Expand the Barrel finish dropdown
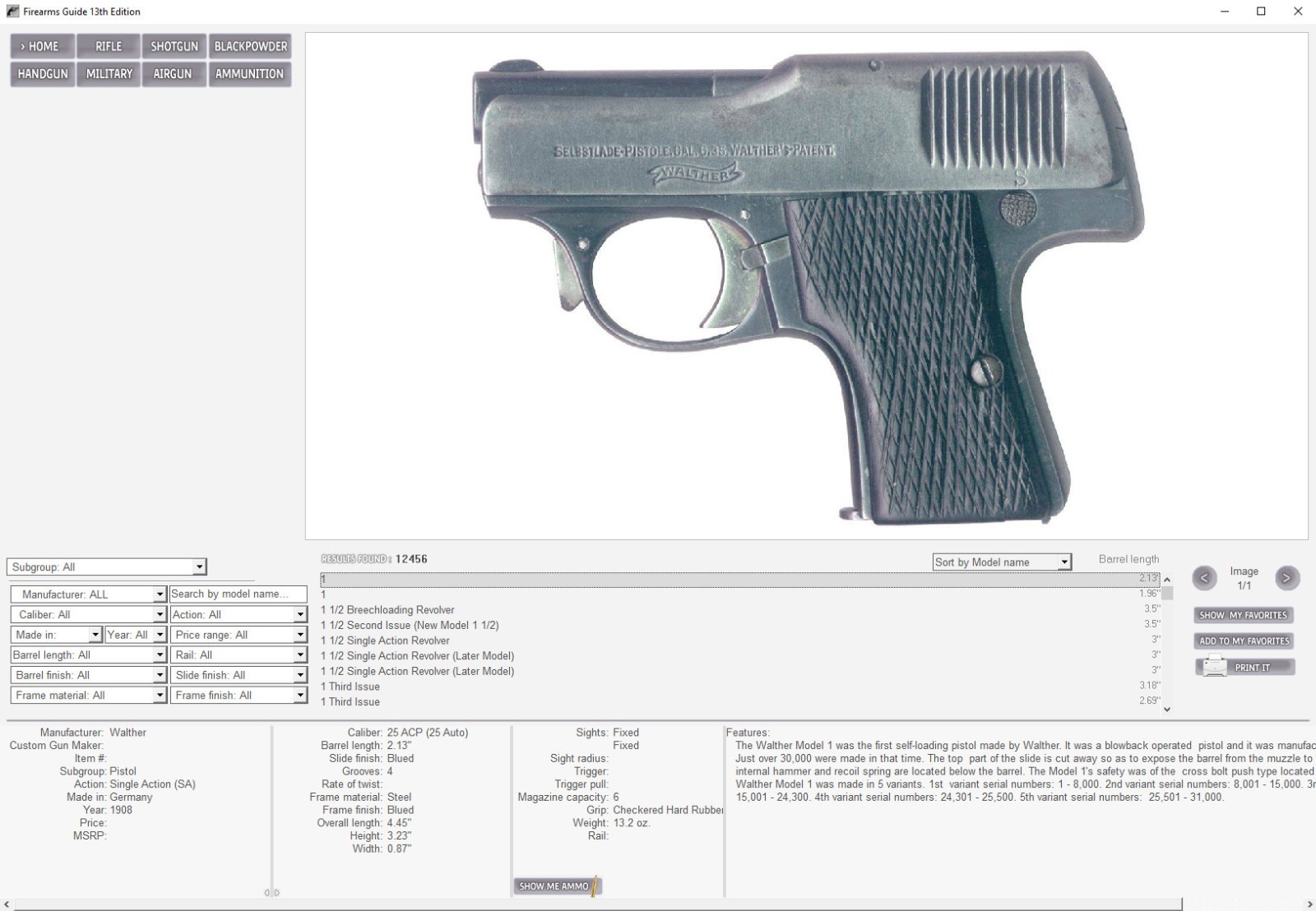Viewport: 1316px width, 911px height. click(160, 675)
